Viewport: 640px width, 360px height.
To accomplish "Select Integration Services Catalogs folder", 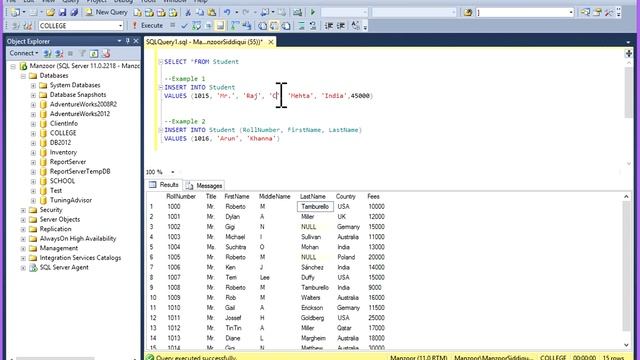I will [80, 258].
